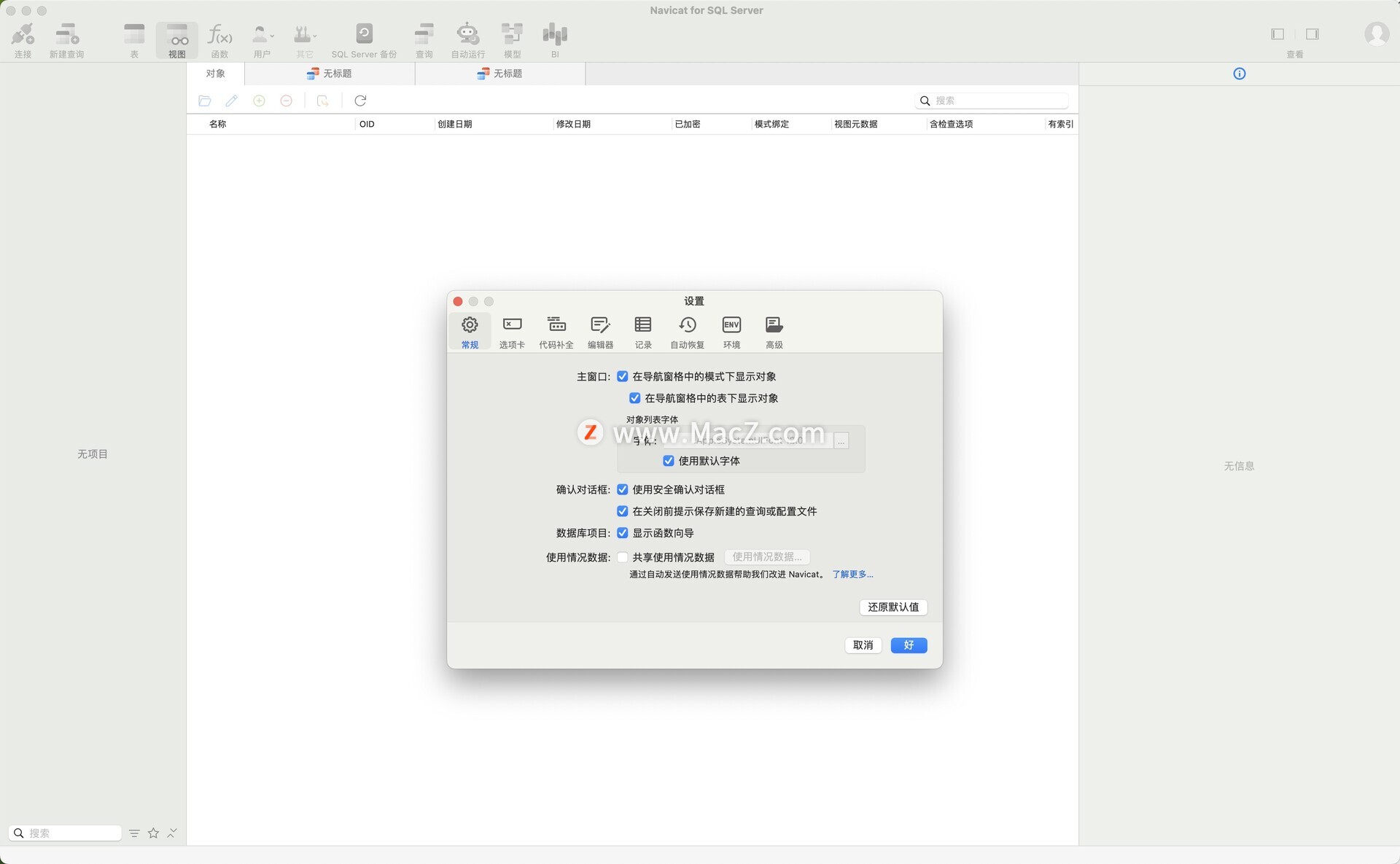Viewport: 1400px width, 864px height.
Task: Click the favorites star icon in sidebar
Action: tap(153, 833)
